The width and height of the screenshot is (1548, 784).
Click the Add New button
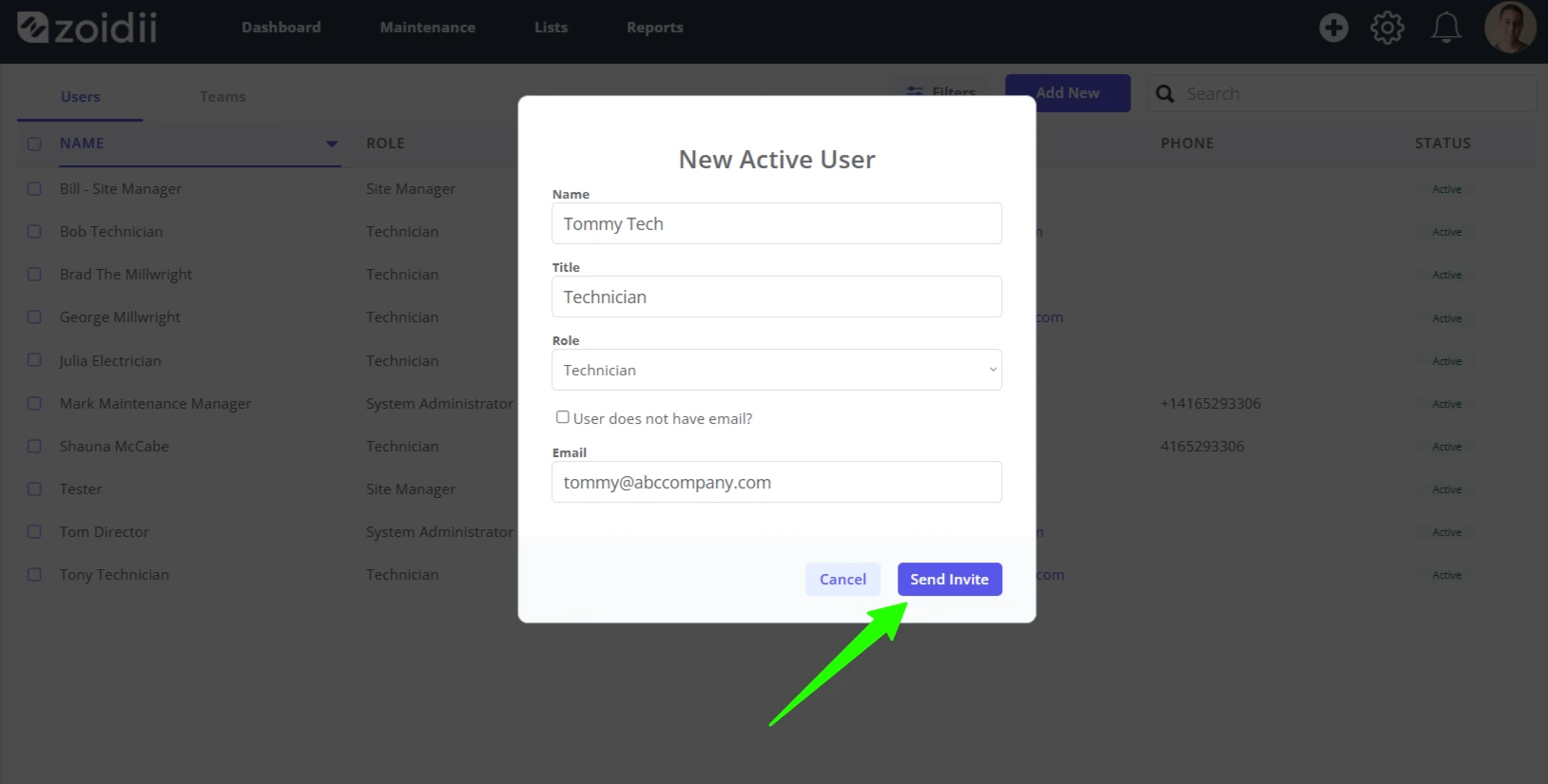[x=1068, y=93]
